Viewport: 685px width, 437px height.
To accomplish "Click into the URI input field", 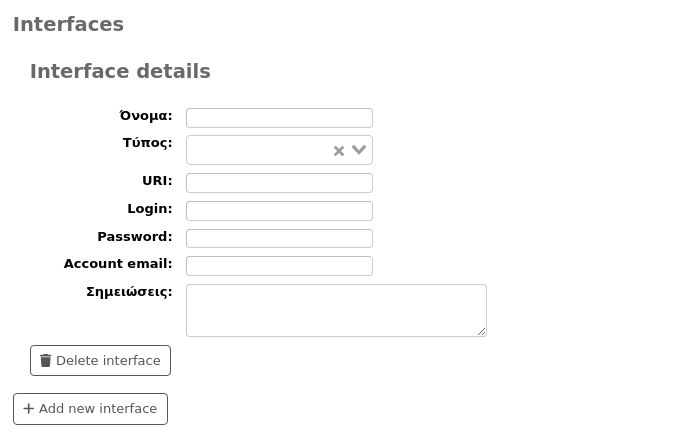I will [x=279, y=183].
